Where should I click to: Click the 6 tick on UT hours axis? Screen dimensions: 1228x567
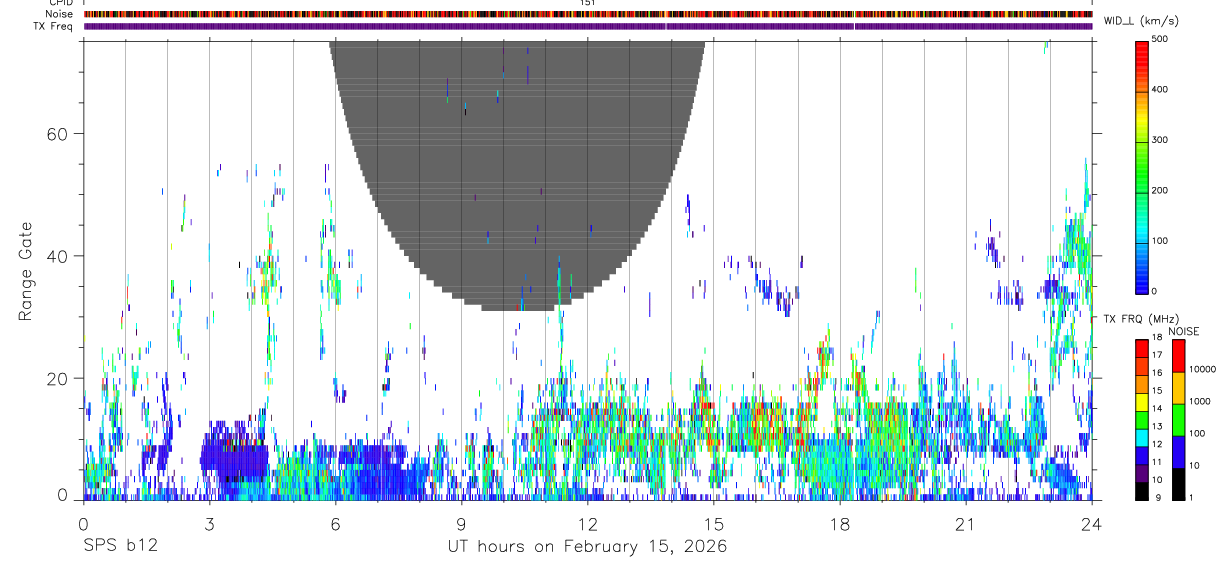point(335,524)
